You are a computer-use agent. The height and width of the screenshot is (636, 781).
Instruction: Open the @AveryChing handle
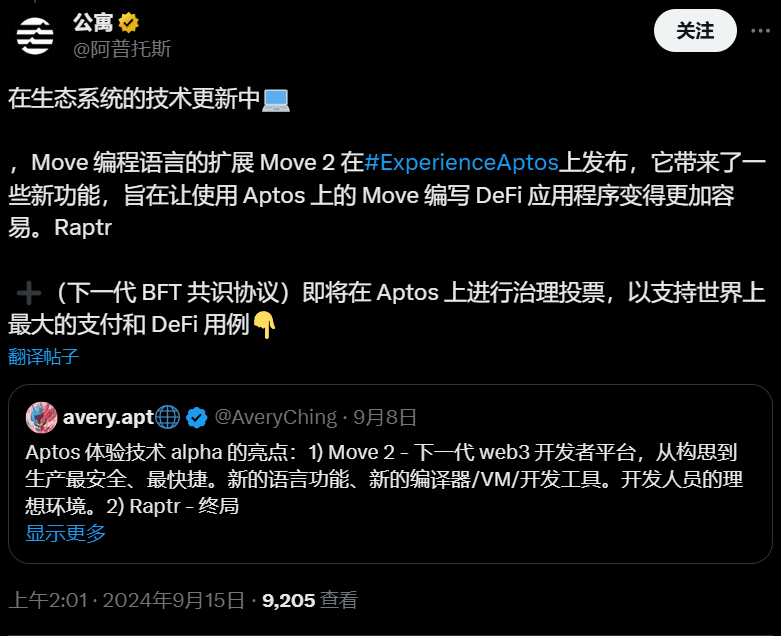tap(276, 417)
